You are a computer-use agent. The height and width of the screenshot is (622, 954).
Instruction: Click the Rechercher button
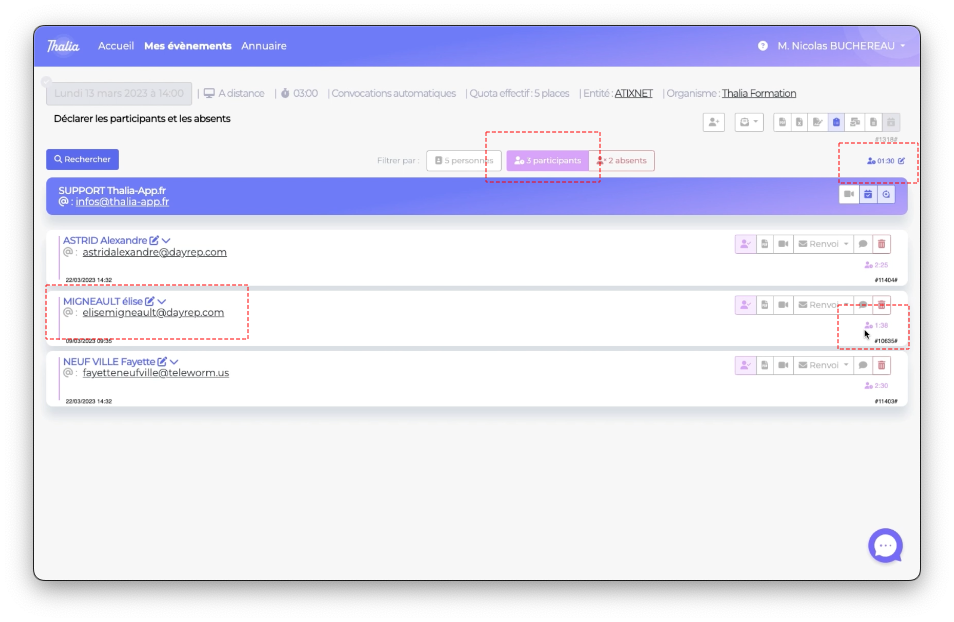click(x=82, y=159)
